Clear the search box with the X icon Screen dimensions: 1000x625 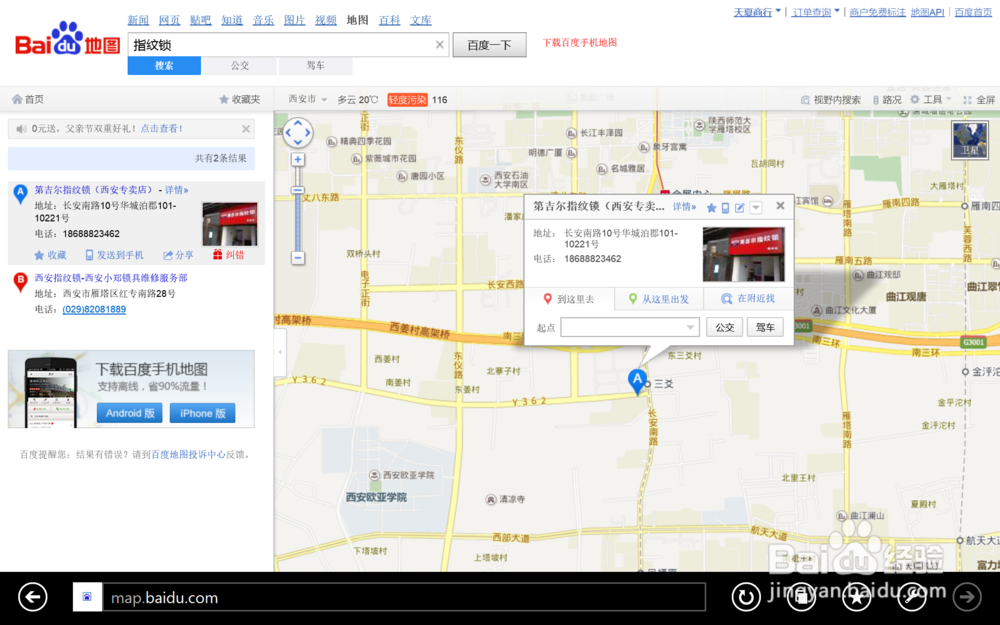click(439, 45)
